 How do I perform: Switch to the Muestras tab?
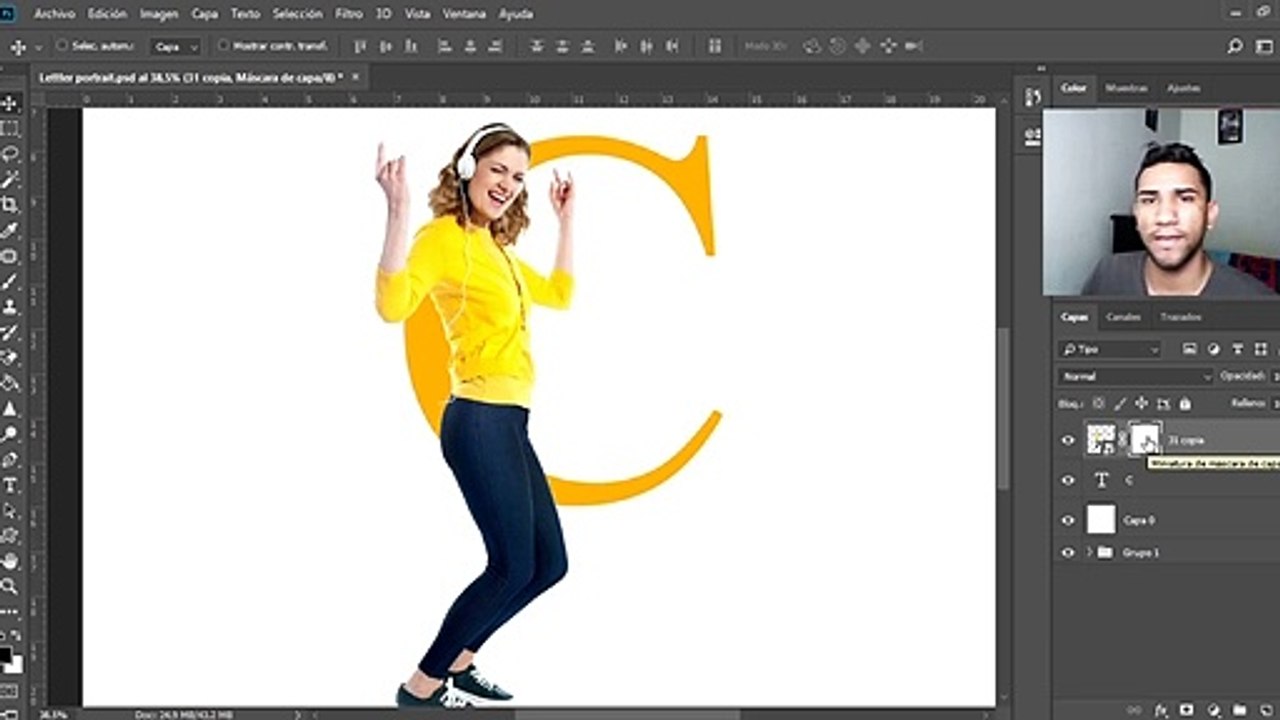(1126, 88)
